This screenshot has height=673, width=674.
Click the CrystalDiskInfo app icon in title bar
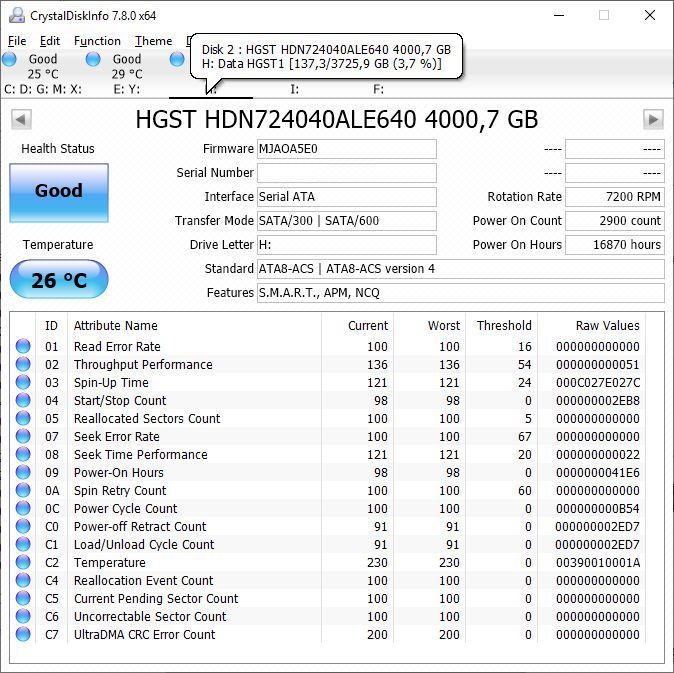17,15
